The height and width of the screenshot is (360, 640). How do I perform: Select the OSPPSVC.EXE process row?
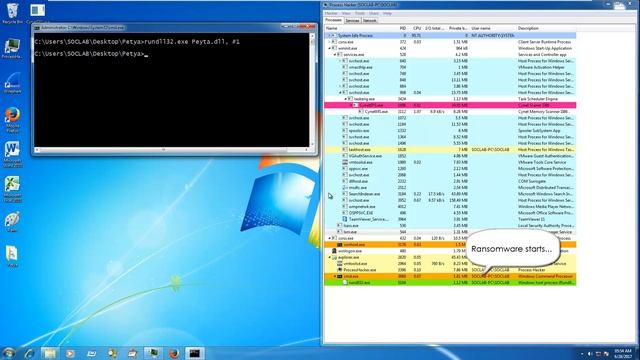coord(450,213)
